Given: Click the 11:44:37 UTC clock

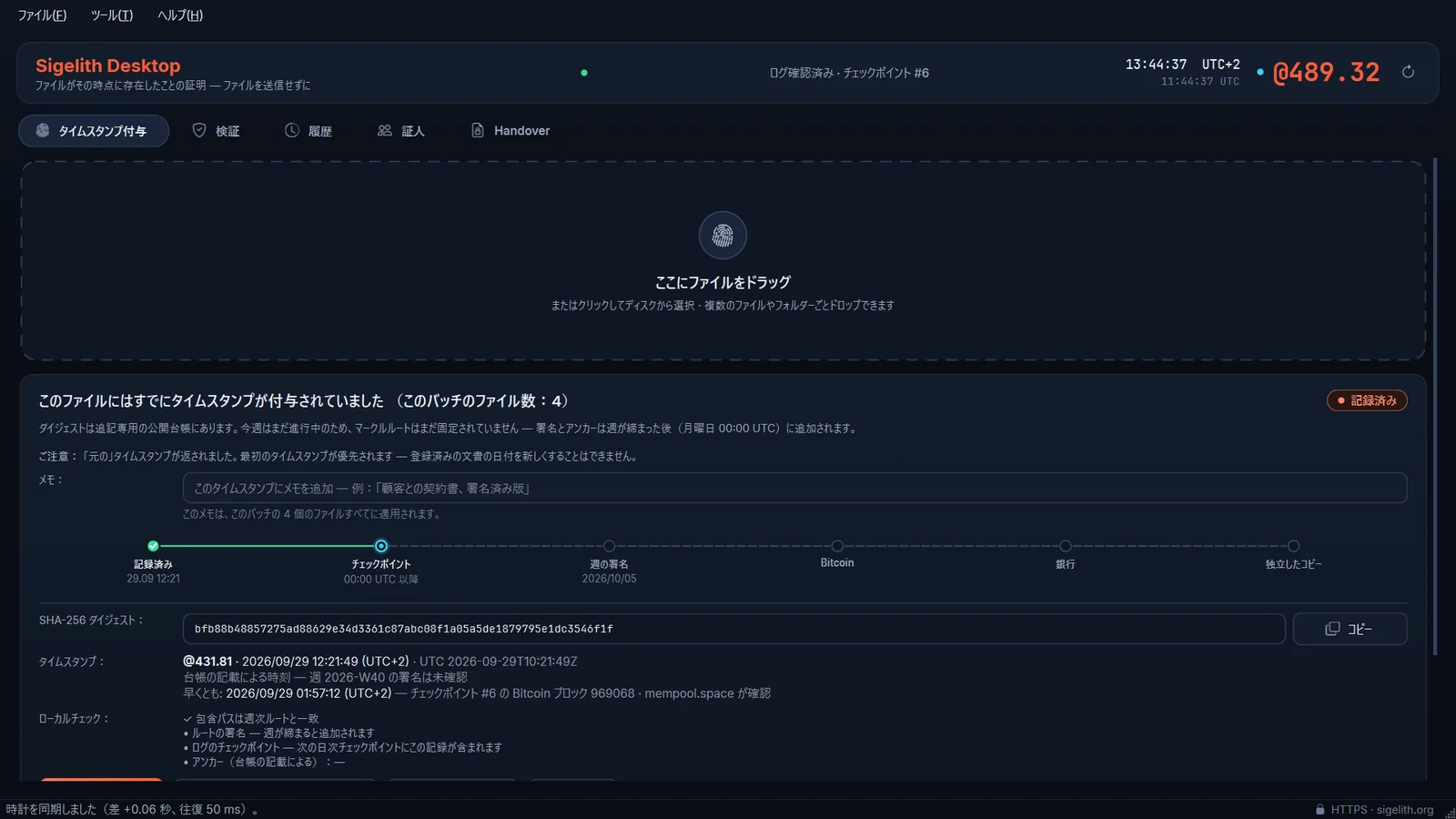Looking at the screenshot, I should (1199, 82).
